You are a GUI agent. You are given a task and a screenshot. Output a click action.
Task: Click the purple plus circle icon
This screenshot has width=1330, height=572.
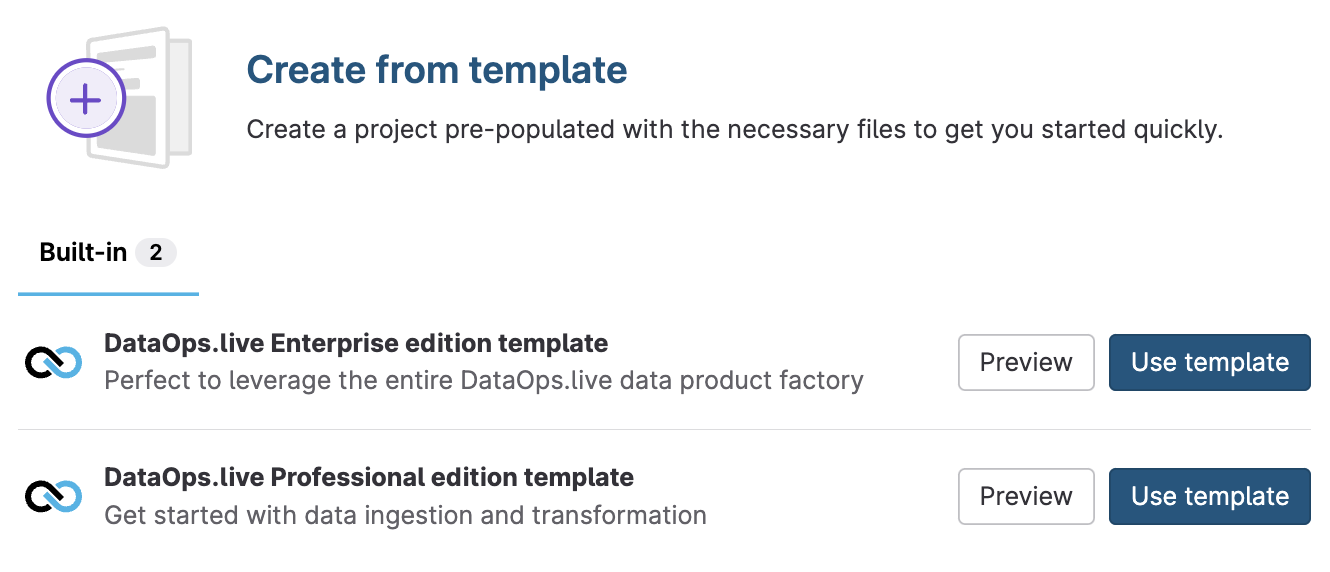point(85,99)
